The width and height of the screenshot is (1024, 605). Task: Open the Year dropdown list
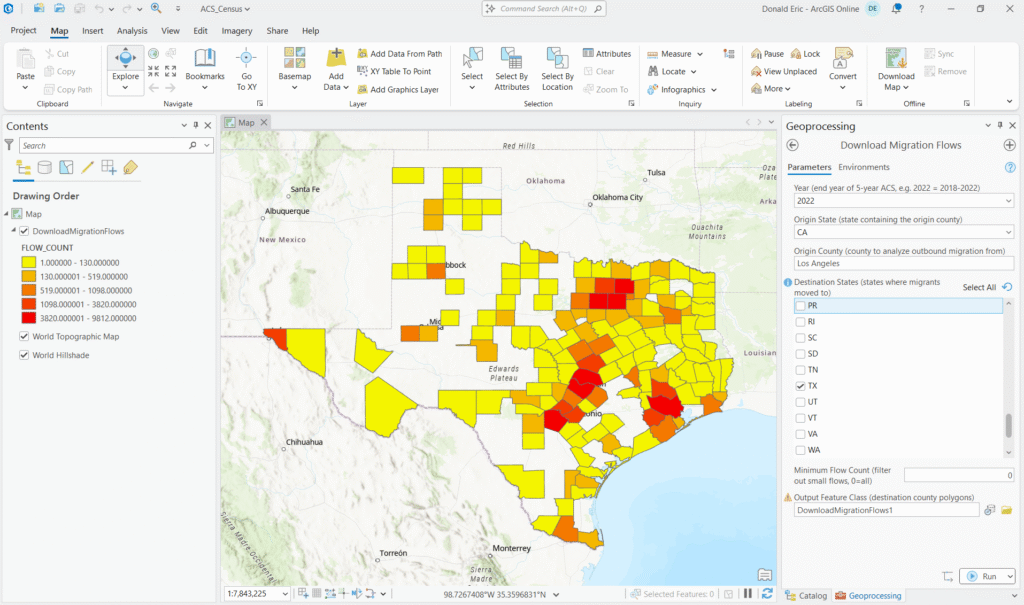pyautogui.click(x=1007, y=201)
